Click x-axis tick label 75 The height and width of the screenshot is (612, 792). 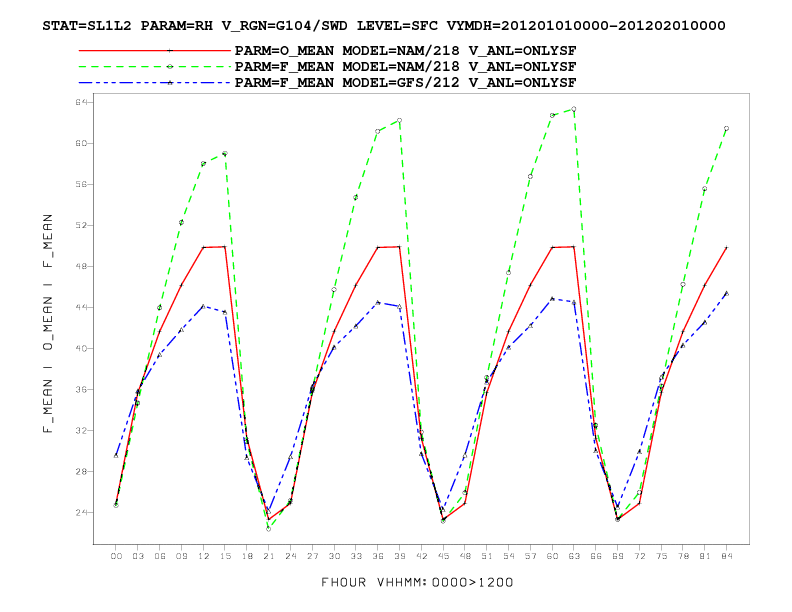(x=661, y=556)
